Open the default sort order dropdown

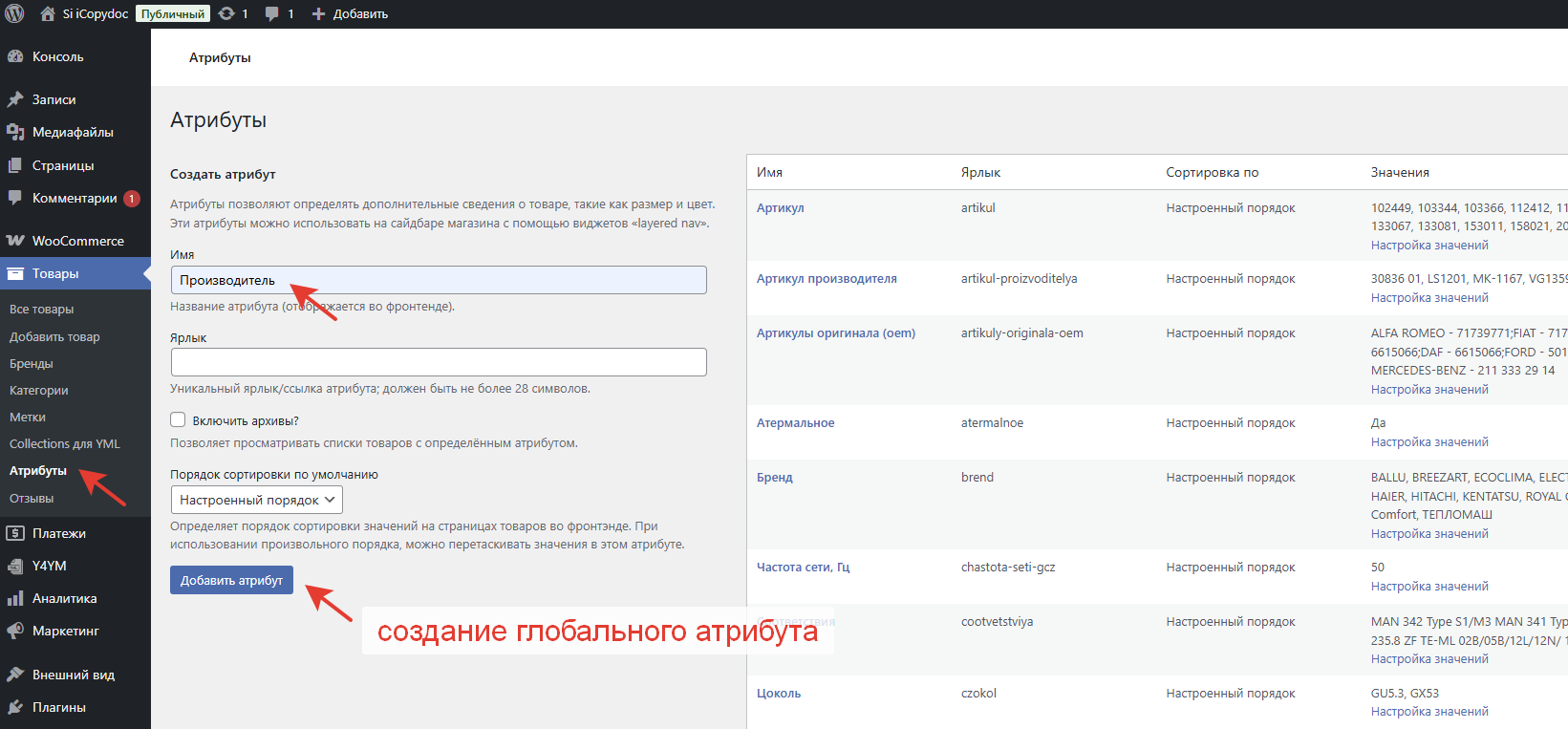(256, 500)
